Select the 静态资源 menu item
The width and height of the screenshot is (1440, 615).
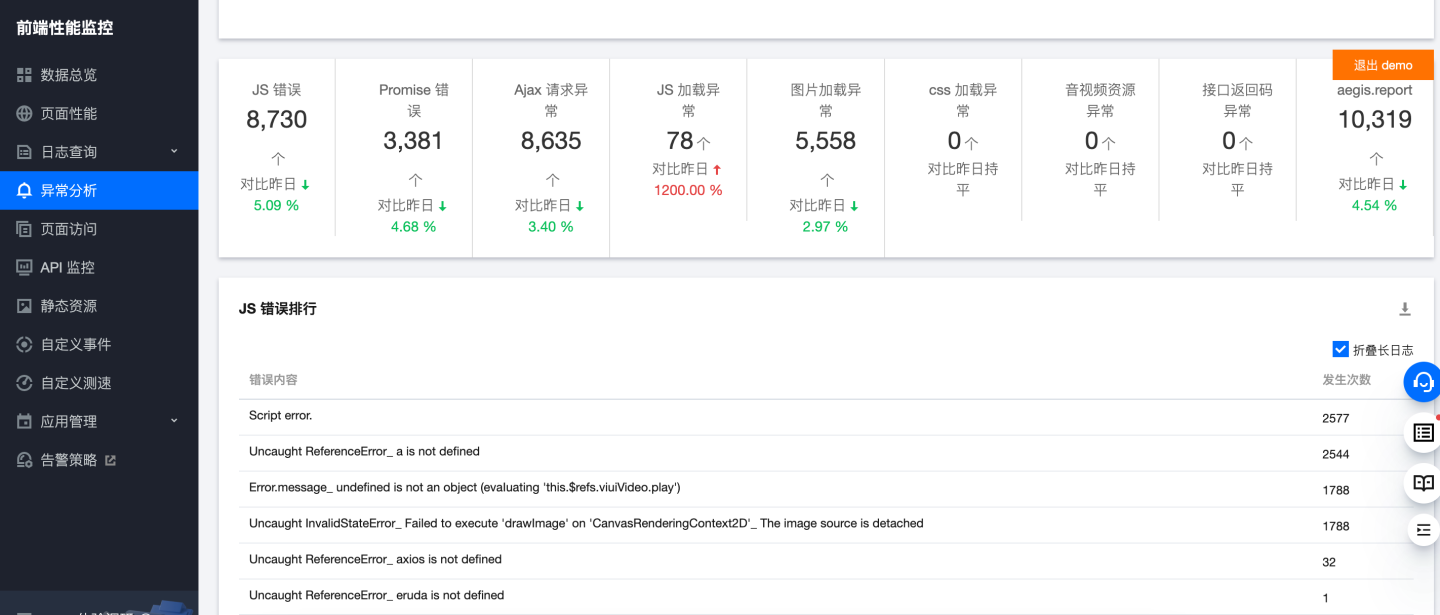pyautogui.click(x=68, y=306)
